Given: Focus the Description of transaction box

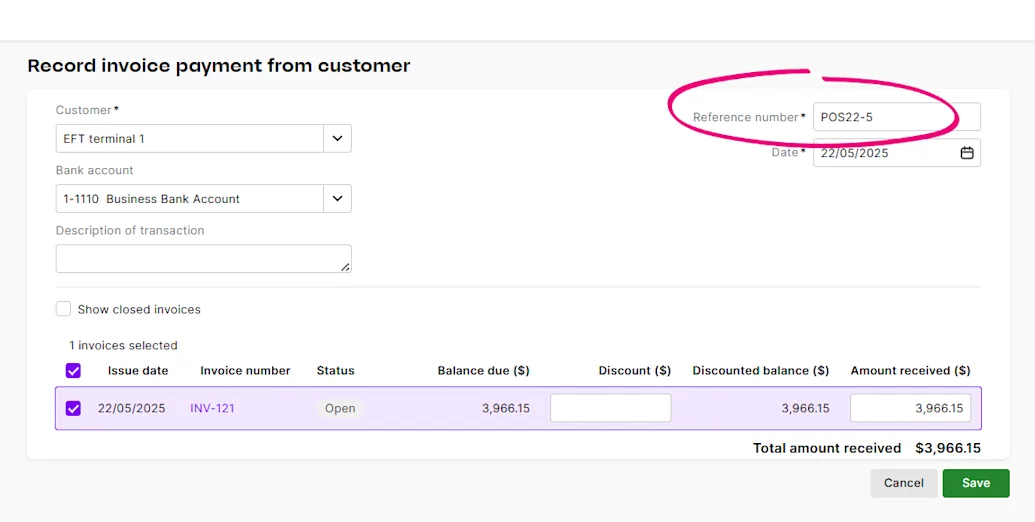Looking at the screenshot, I should [x=203, y=259].
